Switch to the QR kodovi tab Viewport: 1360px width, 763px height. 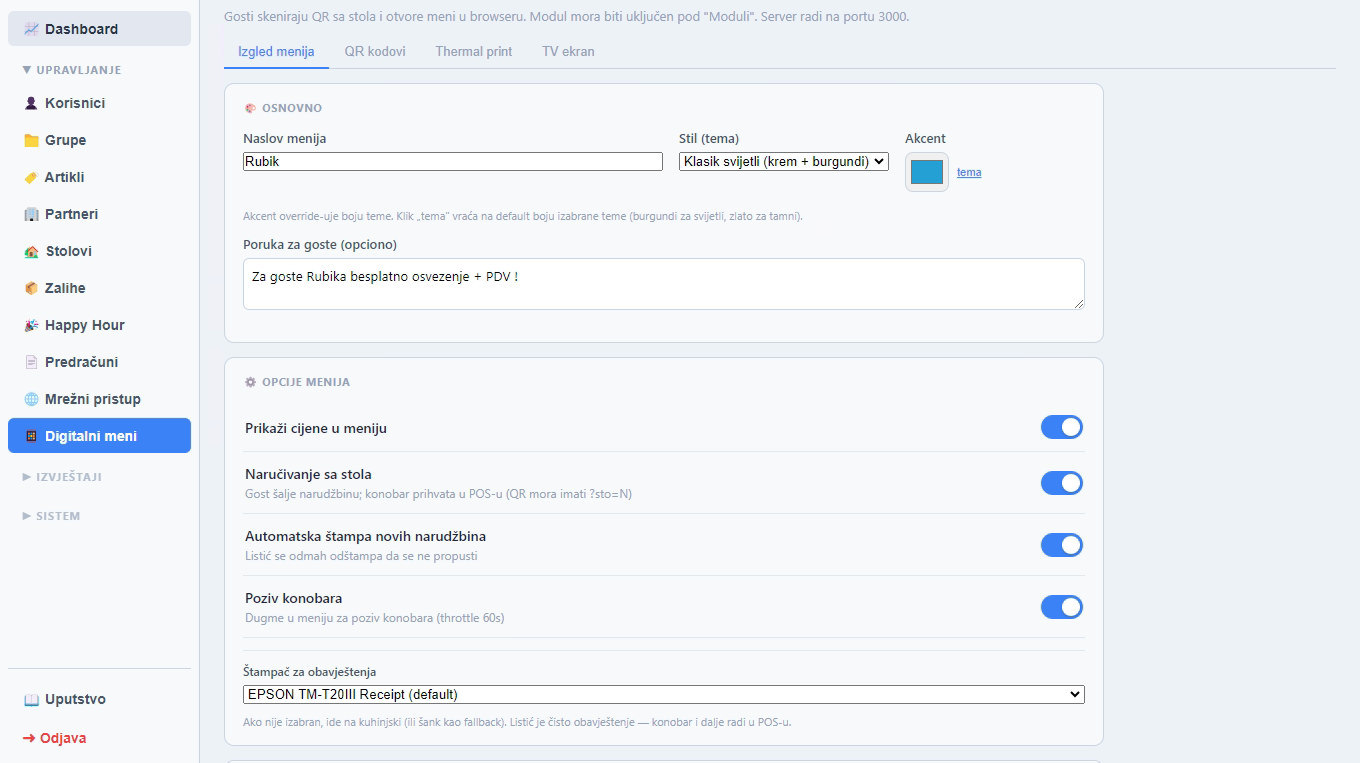click(x=375, y=51)
